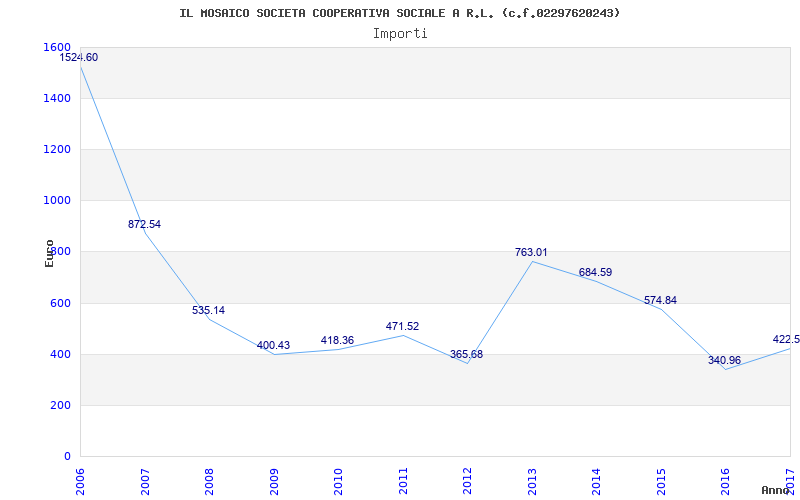Select the 684.59 data point label

[595, 272]
